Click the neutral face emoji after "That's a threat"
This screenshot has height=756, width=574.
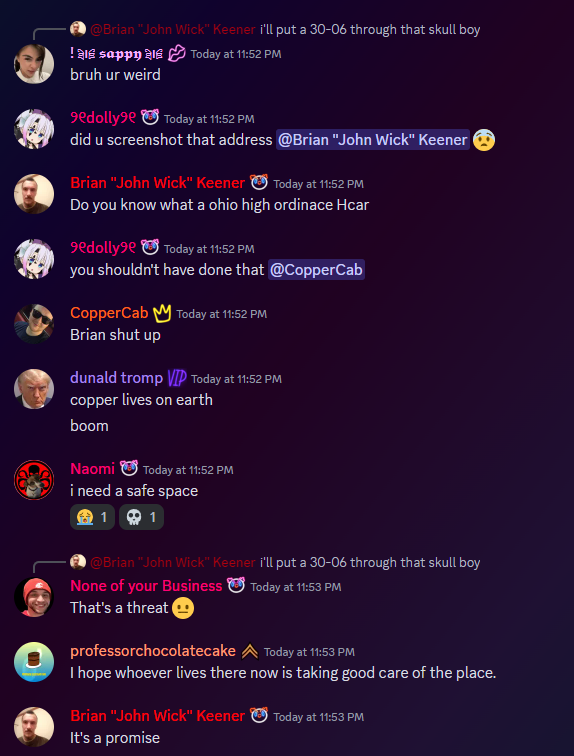click(x=183, y=608)
